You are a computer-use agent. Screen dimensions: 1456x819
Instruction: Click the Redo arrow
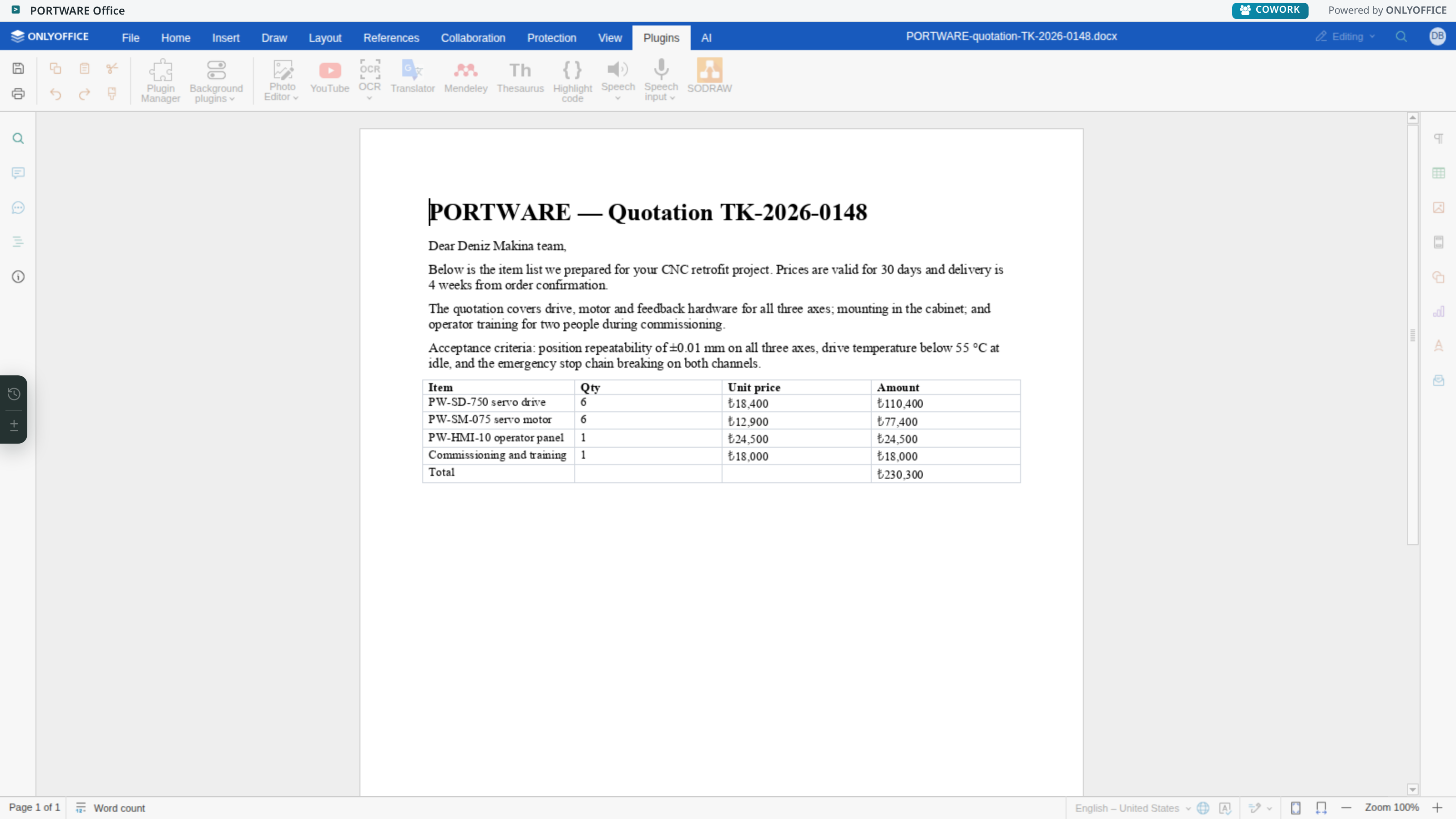pyautogui.click(x=84, y=94)
